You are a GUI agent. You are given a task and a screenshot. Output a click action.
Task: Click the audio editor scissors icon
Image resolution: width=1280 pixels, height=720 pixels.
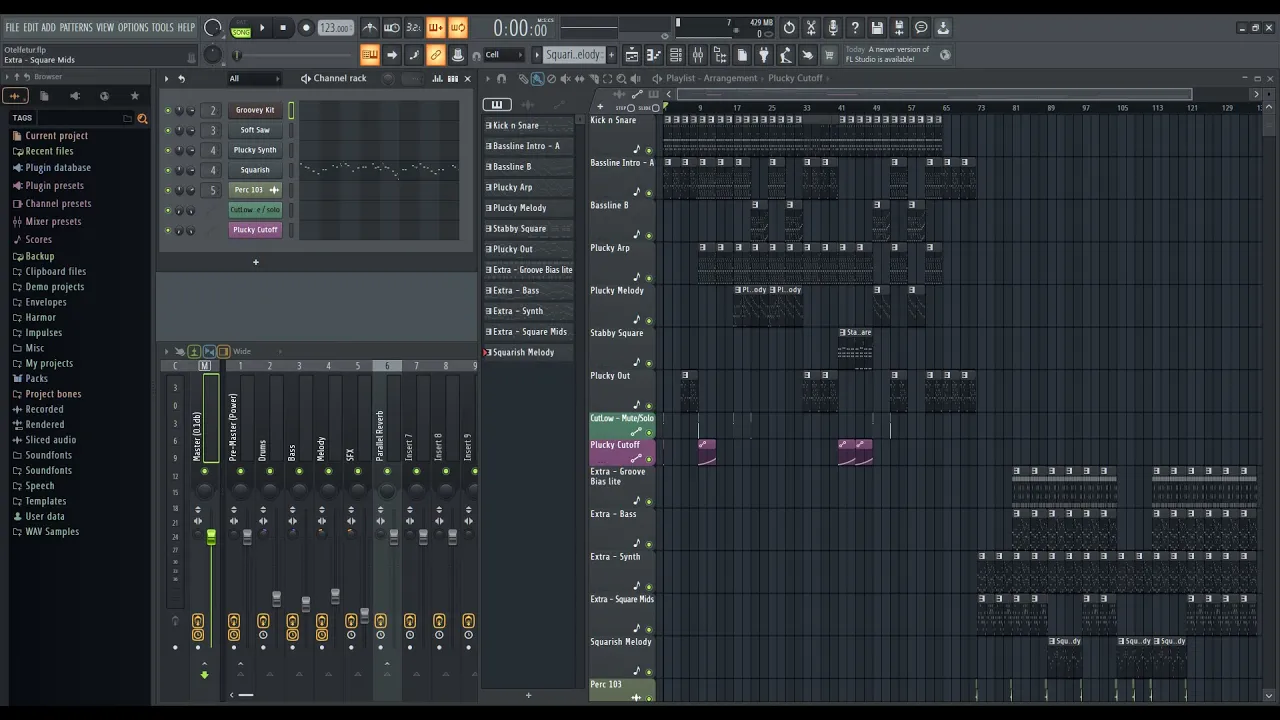pyautogui.click(x=811, y=28)
